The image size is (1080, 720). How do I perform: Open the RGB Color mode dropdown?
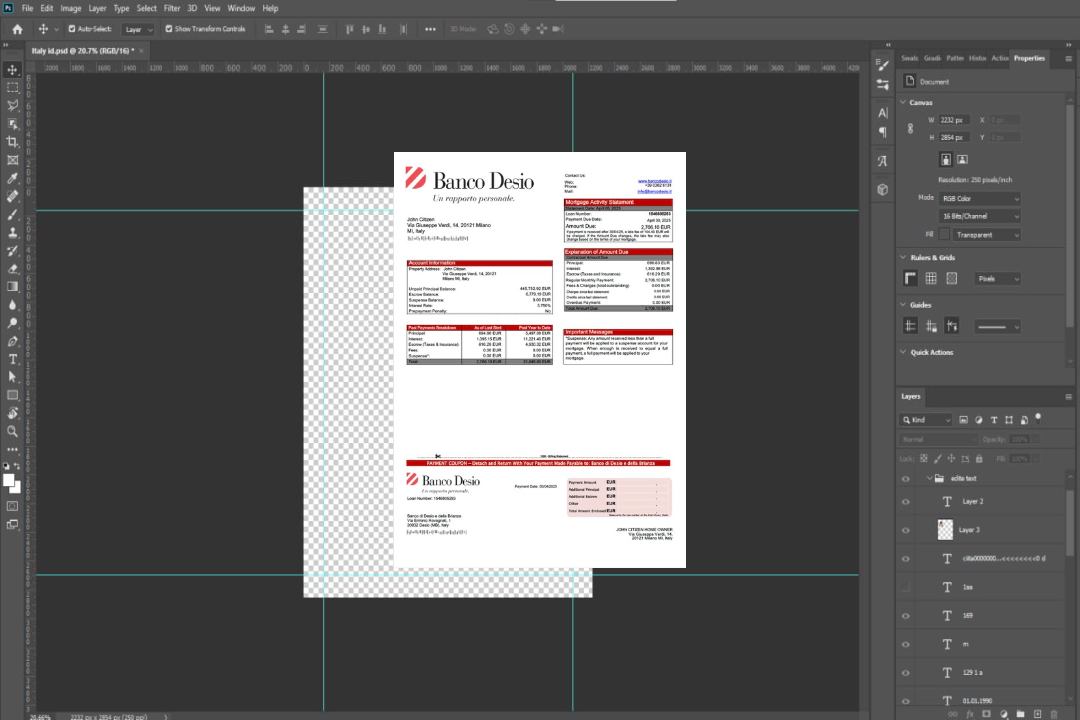point(980,198)
